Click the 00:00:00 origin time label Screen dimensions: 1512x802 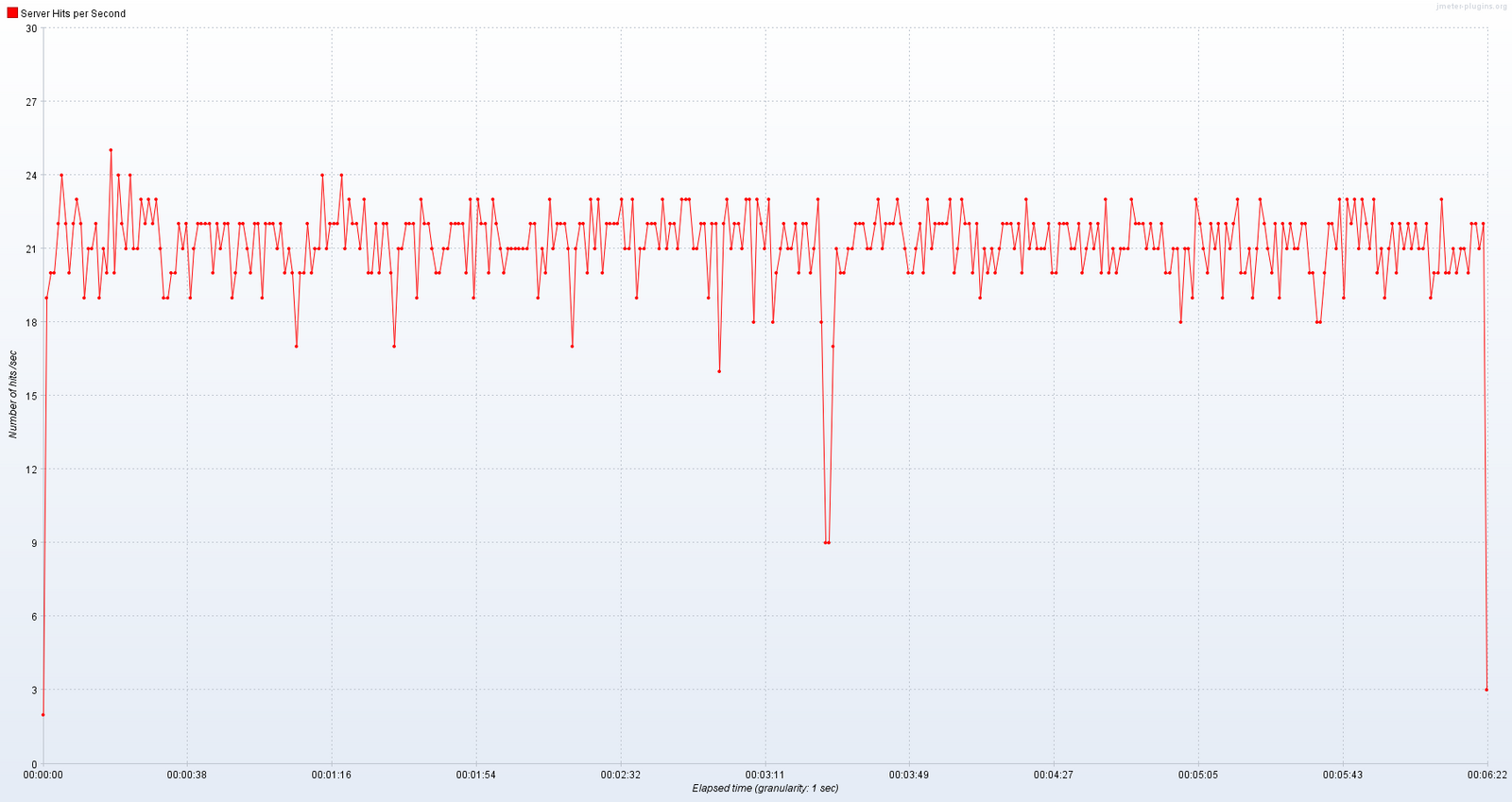43,775
